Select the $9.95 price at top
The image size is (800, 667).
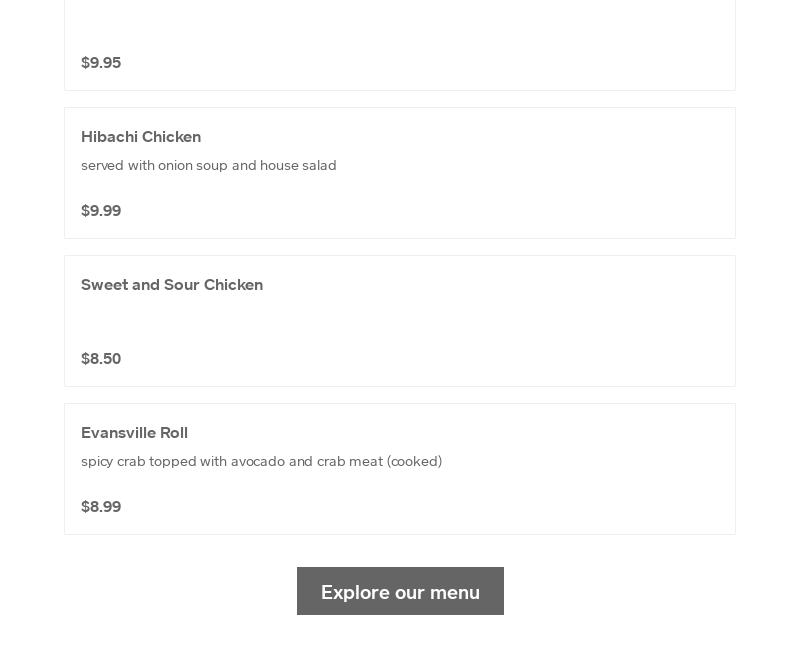click(x=101, y=63)
